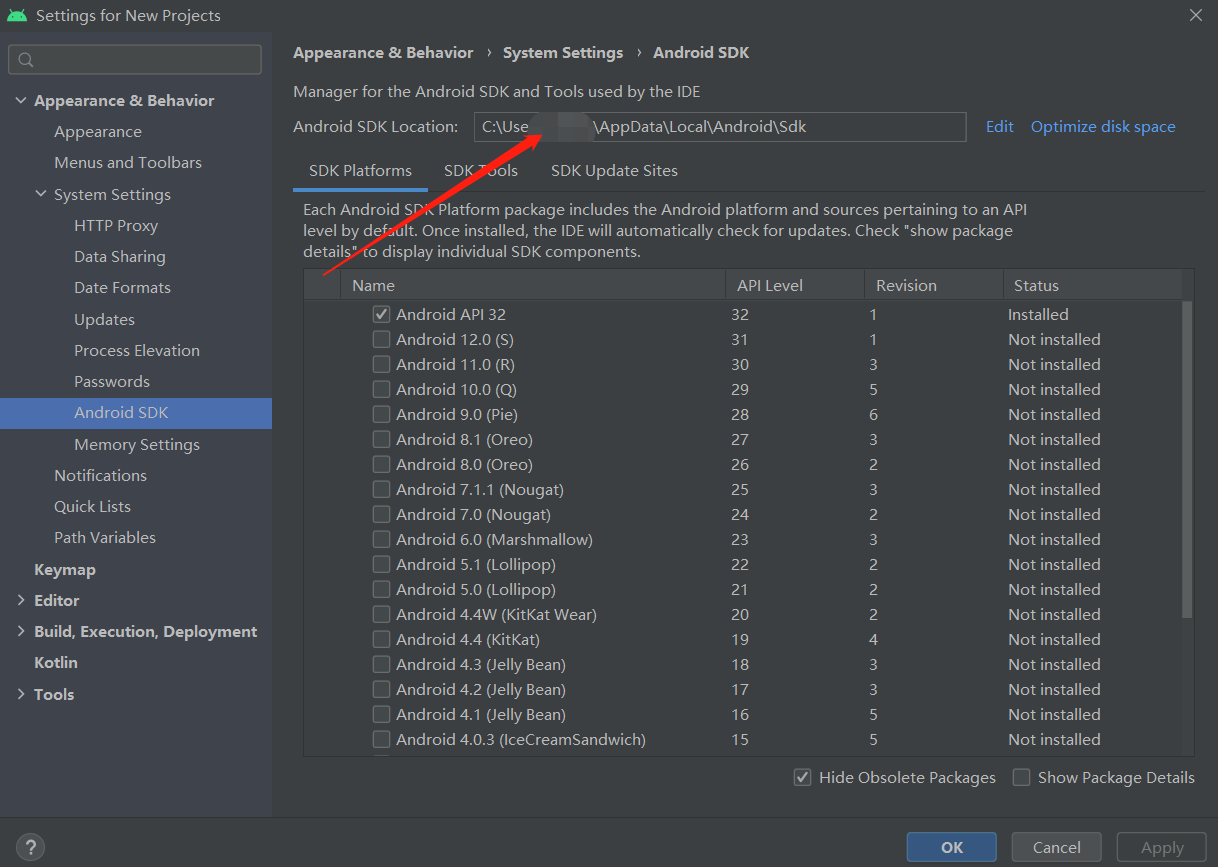This screenshot has width=1218, height=867.
Task: Uncheck the Android API 32 checkbox
Action: (381, 314)
